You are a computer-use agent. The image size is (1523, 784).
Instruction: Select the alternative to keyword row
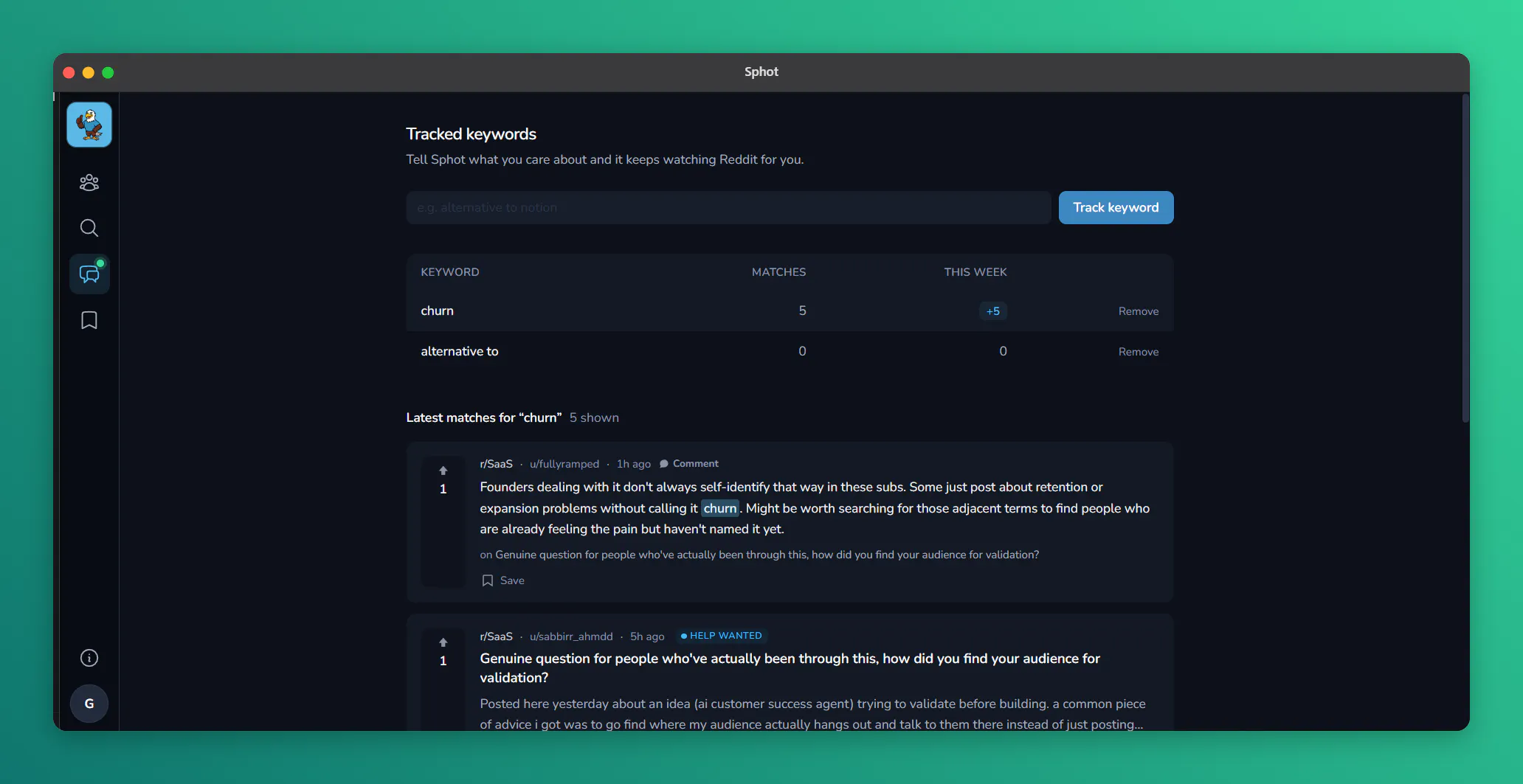[x=790, y=351]
